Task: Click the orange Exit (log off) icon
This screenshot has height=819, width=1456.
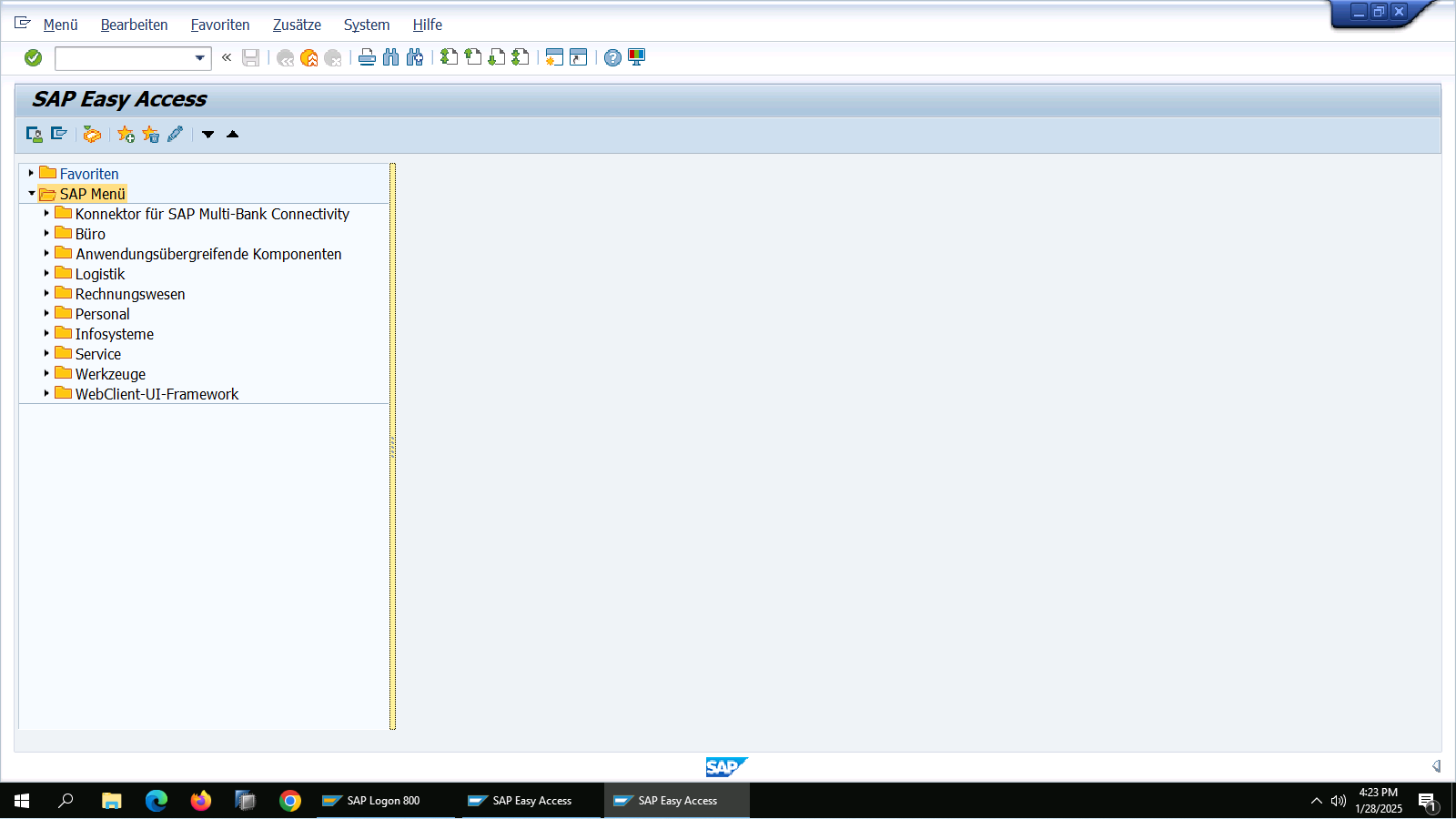Action: click(309, 58)
